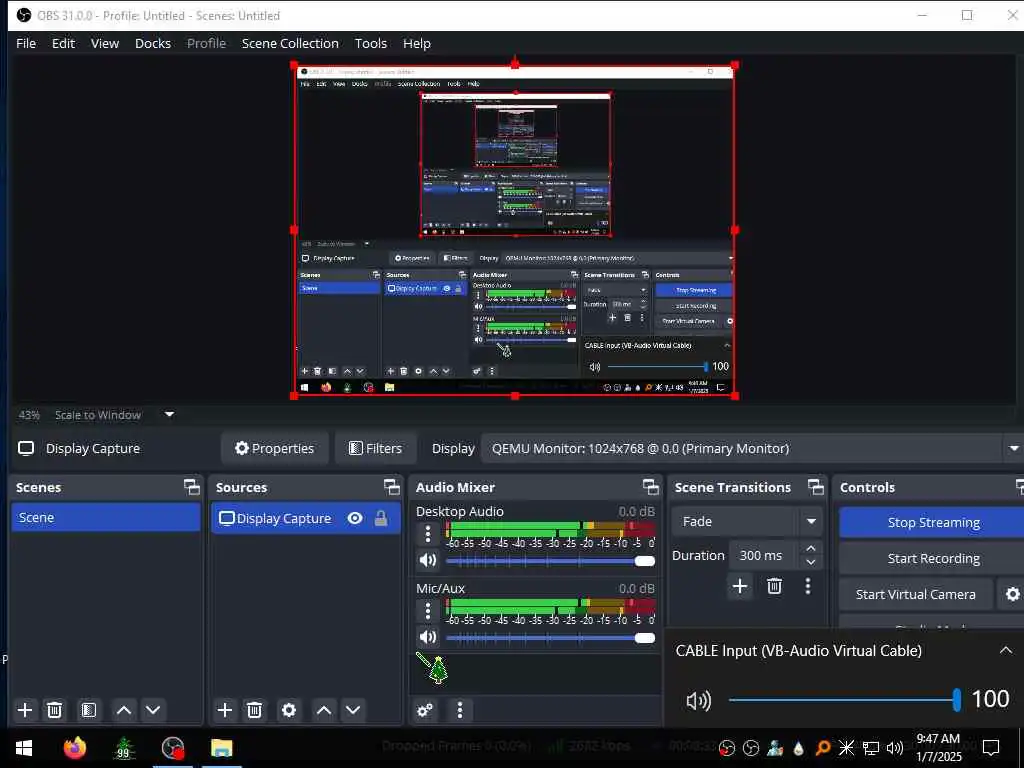Viewport: 1024px width, 768px height.
Task: Open the virtual camera settings gear
Action: coord(1012,594)
